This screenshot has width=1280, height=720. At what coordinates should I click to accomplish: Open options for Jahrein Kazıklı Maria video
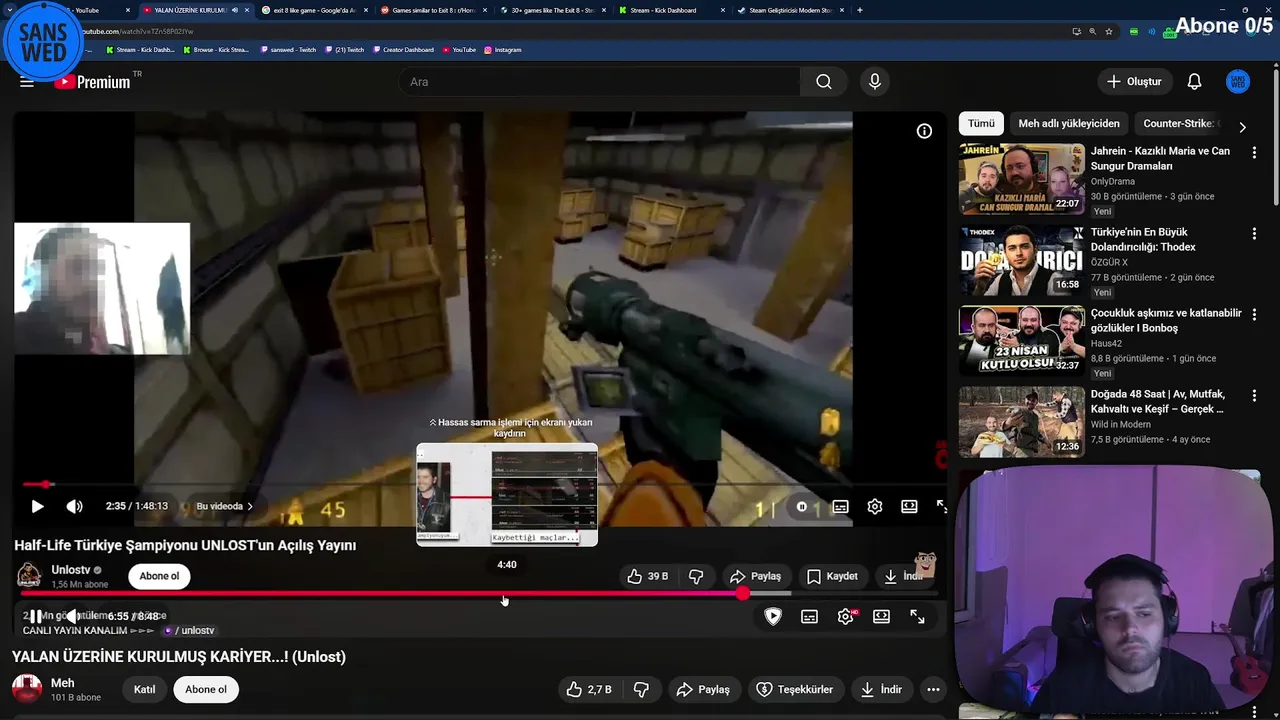1254,153
